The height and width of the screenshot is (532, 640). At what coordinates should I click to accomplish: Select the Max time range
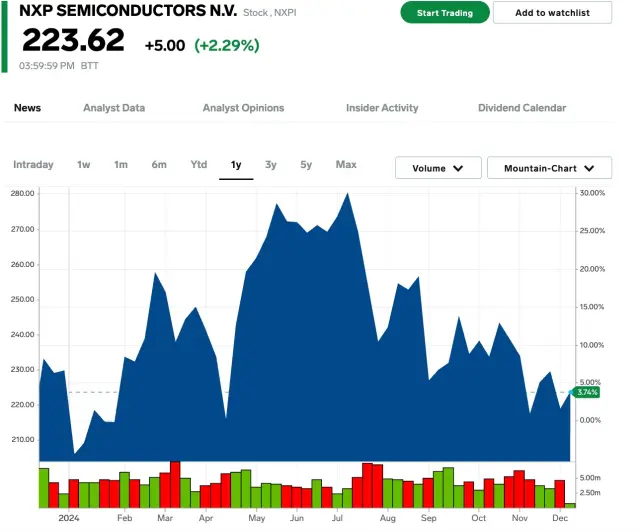[346, 165]
